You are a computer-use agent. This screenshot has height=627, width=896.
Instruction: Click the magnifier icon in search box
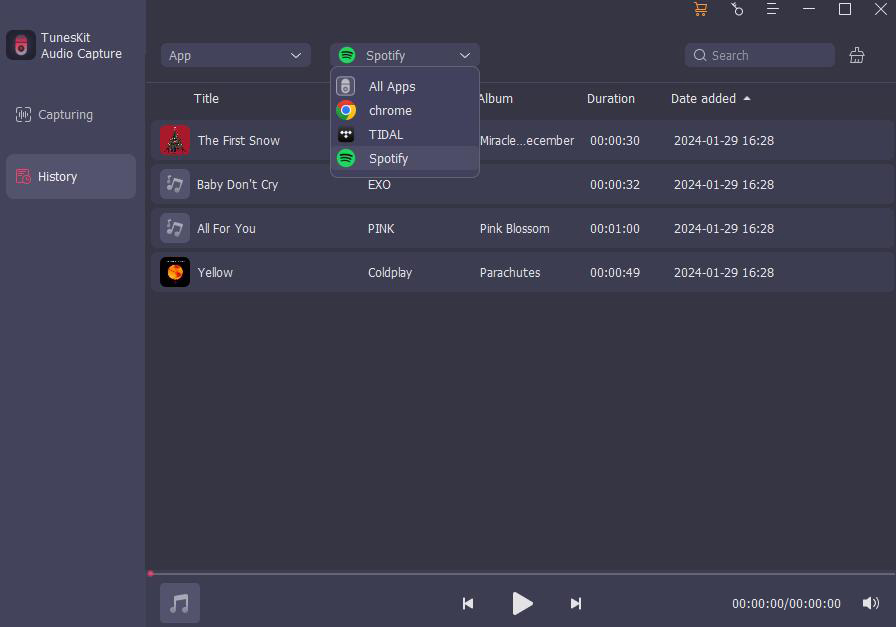click(700, 55)
